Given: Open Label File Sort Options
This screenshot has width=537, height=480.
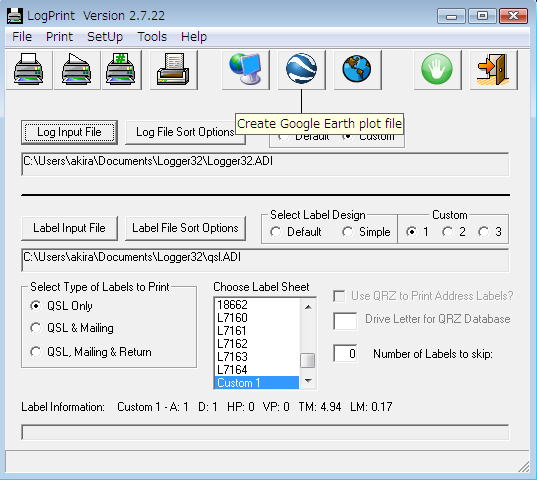Looking at the screenshot, I should pyautogui.click(x=185, y=228).
